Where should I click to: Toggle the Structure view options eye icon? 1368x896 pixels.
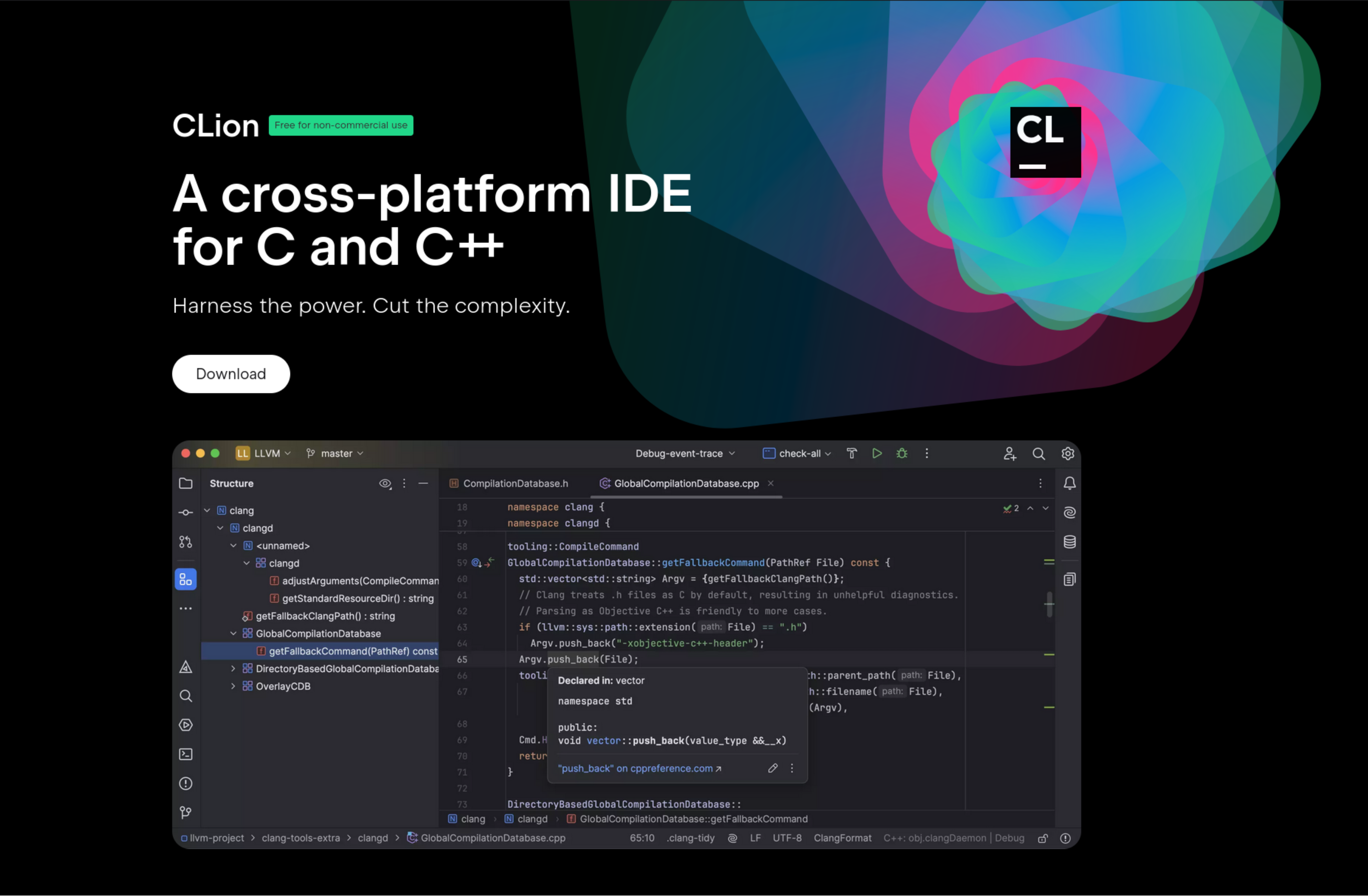tap(385, 484)
